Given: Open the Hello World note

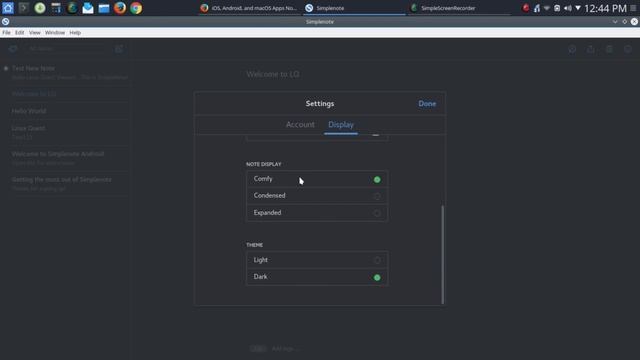Looking at the screenshot, I should pyautogui.click(x=65, y=111).
